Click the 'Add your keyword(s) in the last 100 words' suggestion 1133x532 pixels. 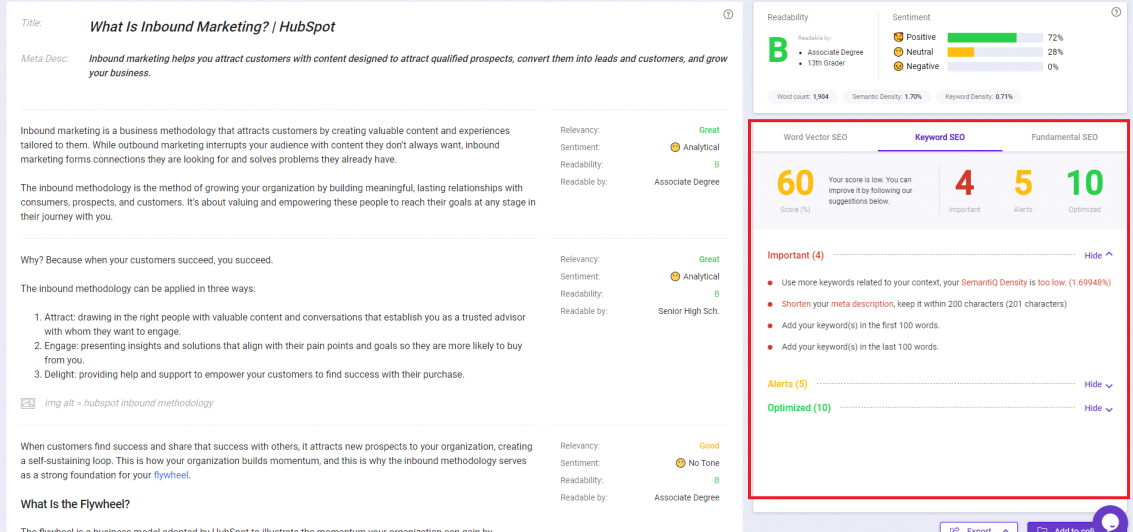tap(860, 347)
